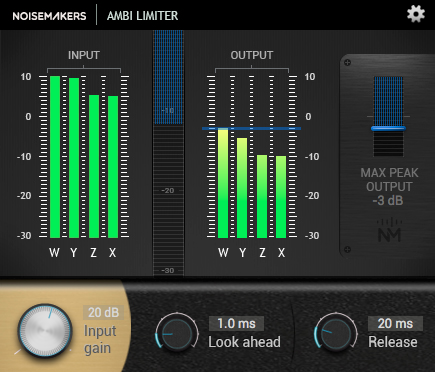Click the output W channel meter bar
Viewport: 435px width, 372px height.
[223, 183]
